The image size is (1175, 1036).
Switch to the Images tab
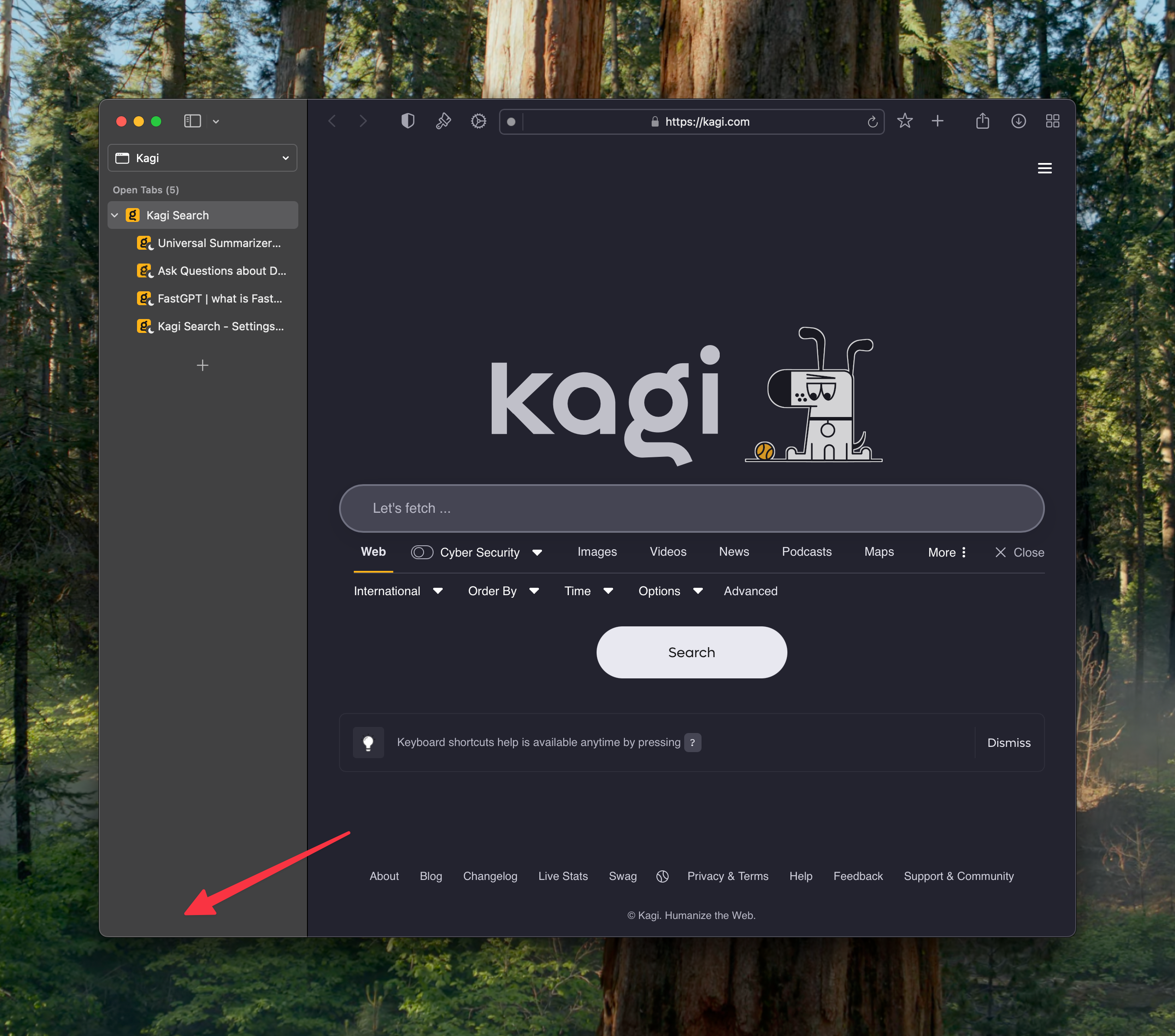[597, 552]
